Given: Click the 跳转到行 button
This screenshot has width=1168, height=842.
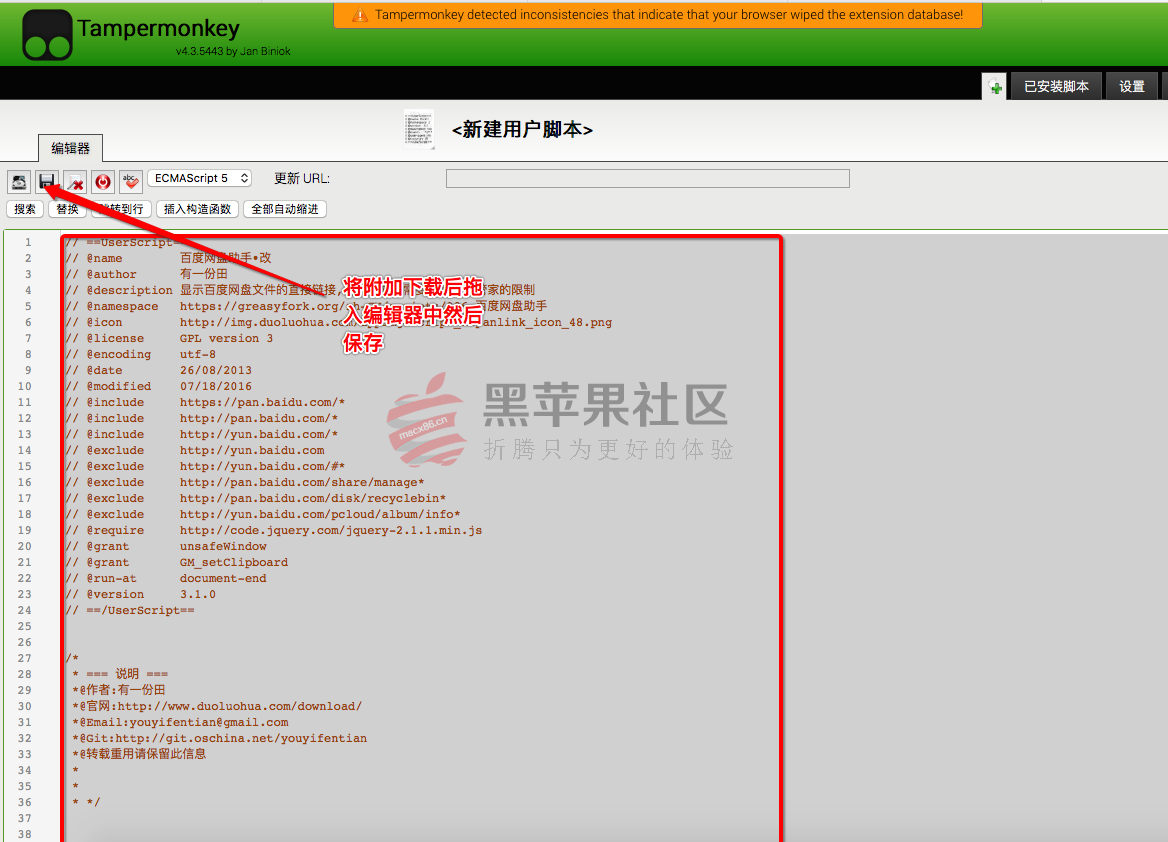Looking at the screenshot, I should point(121,209).
